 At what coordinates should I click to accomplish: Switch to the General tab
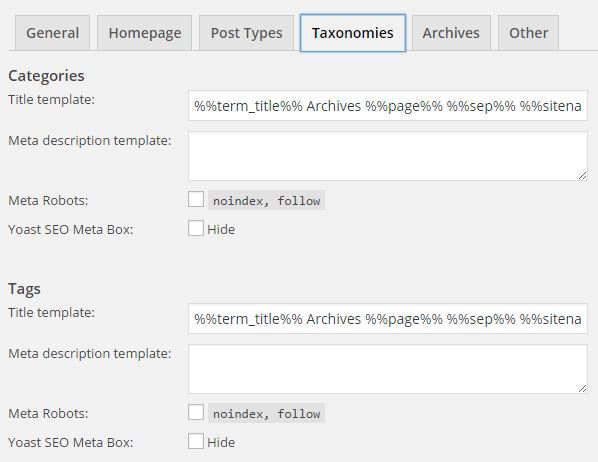pos(52,33)
